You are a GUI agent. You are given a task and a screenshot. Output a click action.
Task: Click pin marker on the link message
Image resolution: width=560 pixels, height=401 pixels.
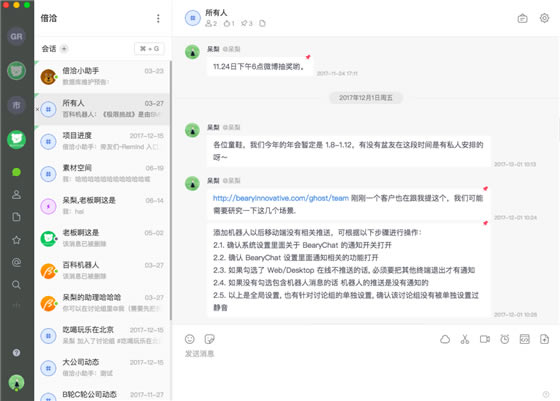click(x=485, y=189)
